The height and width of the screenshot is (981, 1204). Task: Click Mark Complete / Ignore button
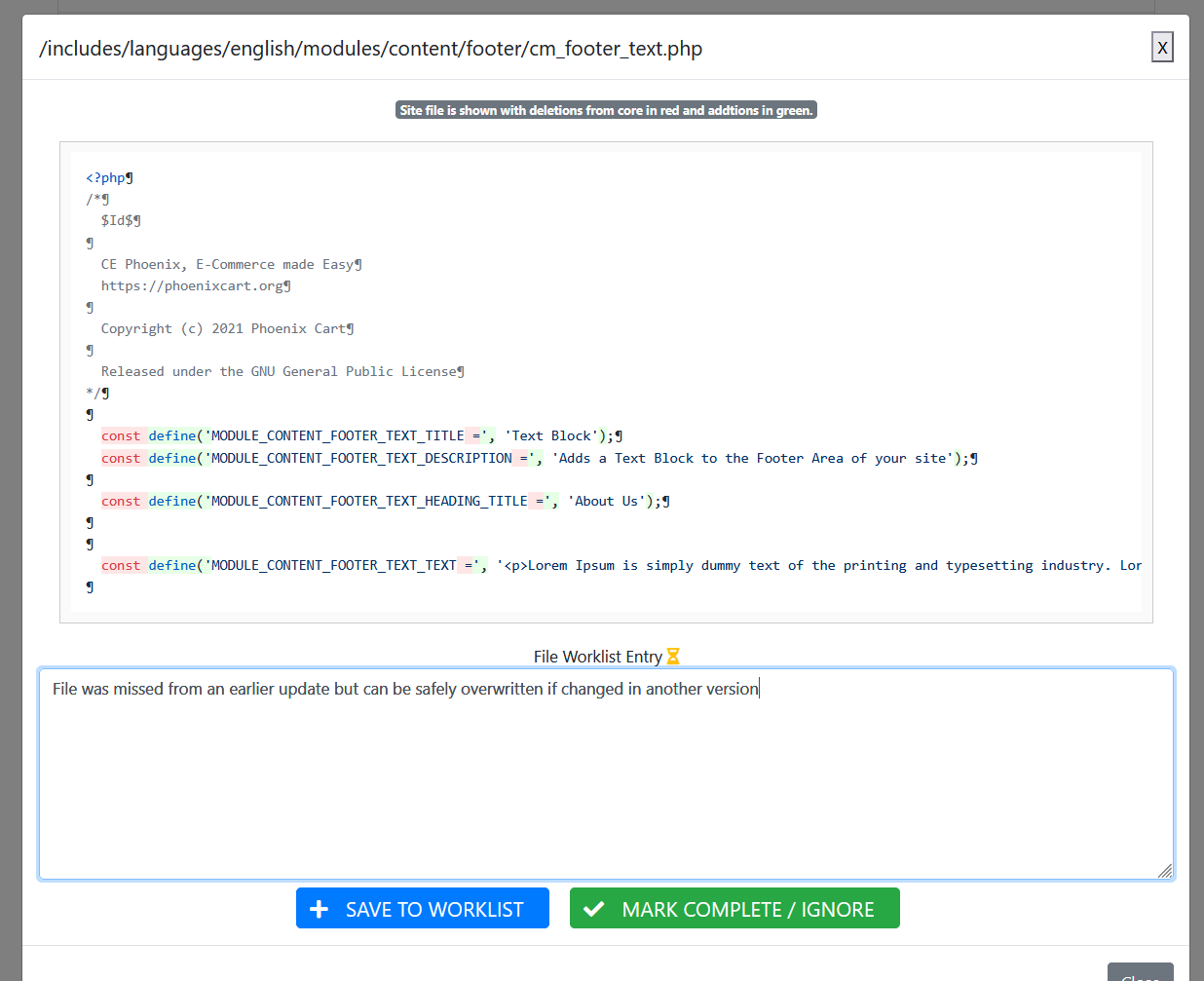pyautogui.click(x=734, y=908)
